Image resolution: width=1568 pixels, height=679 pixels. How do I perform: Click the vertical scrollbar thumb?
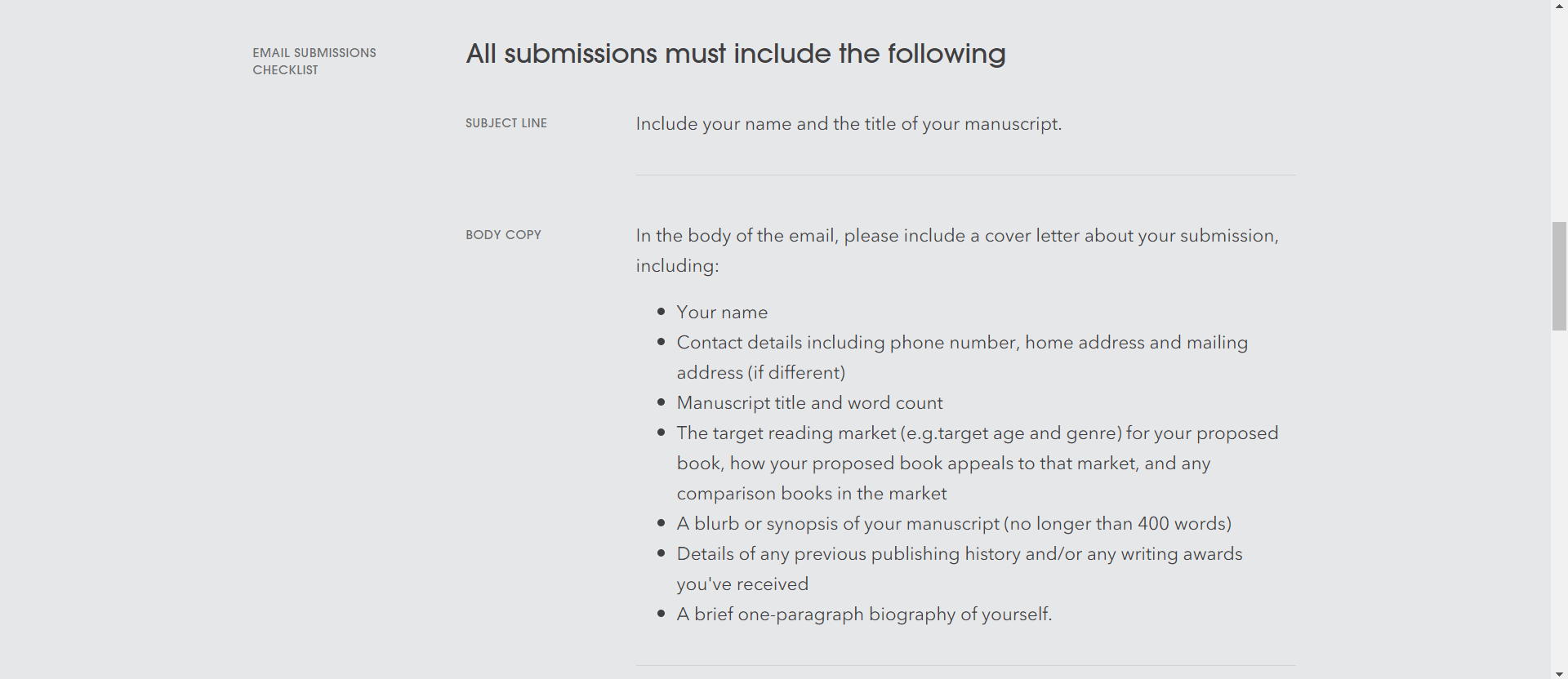point(1559,276)
